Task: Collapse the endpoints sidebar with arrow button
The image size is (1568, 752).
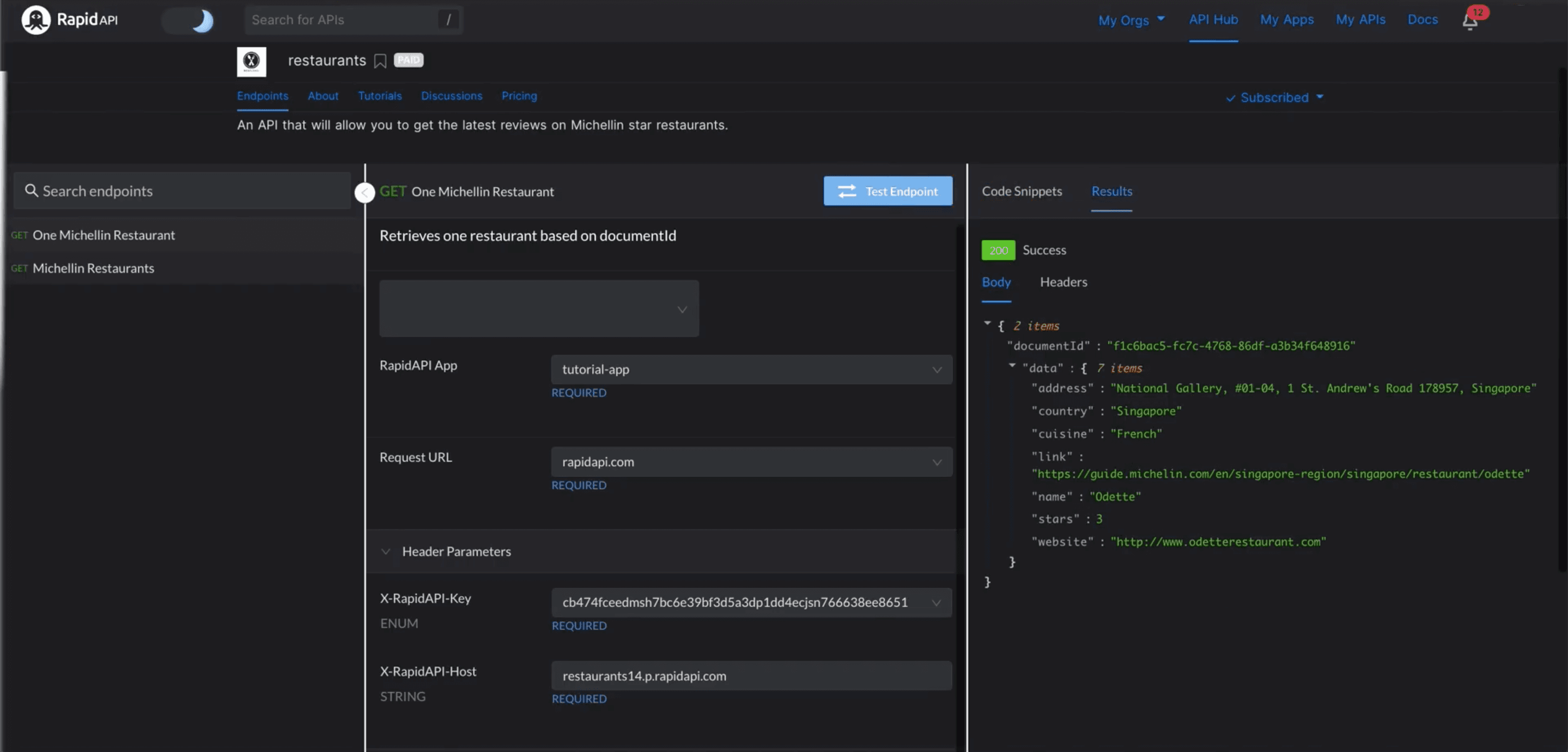Action: tap(364, 192)
